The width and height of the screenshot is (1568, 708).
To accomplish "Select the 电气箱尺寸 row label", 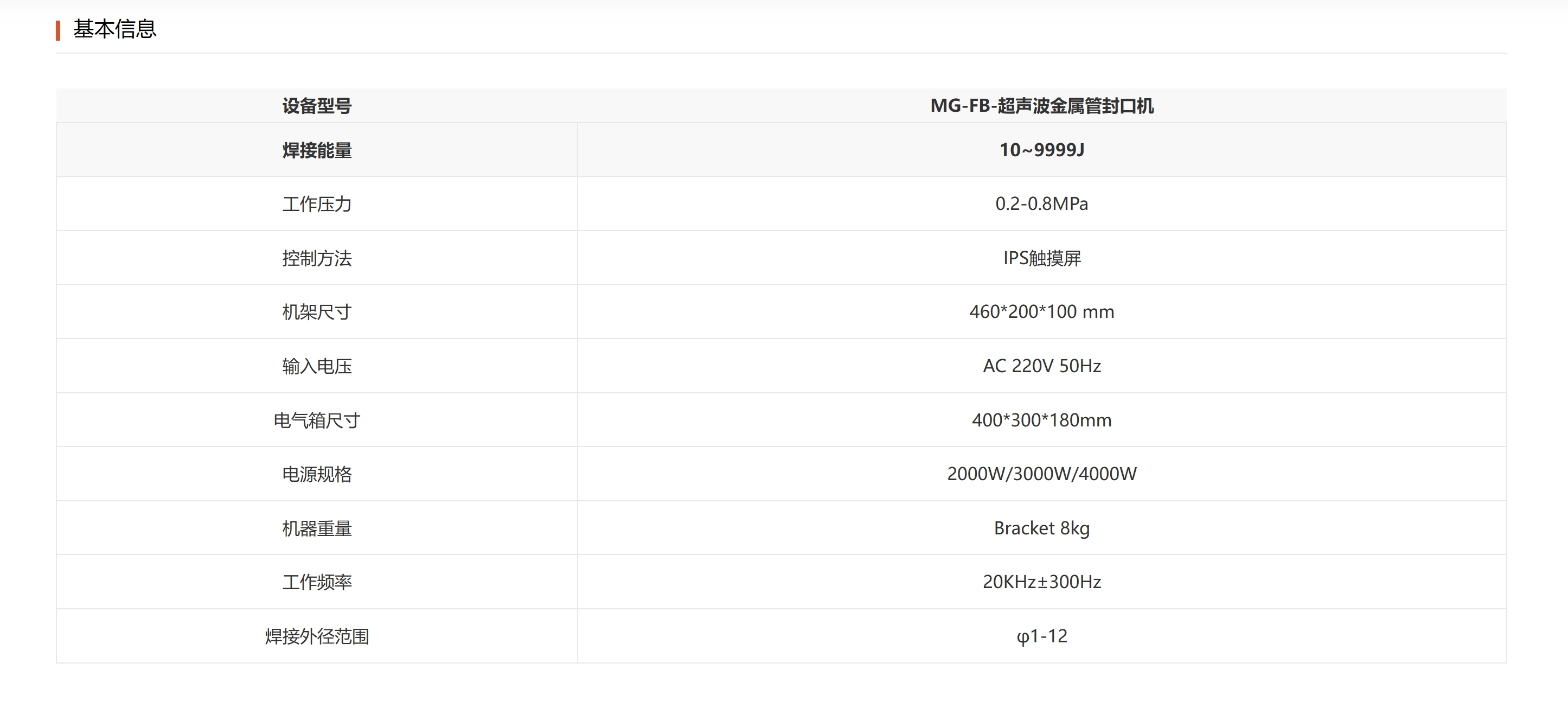I will (317, 420).
